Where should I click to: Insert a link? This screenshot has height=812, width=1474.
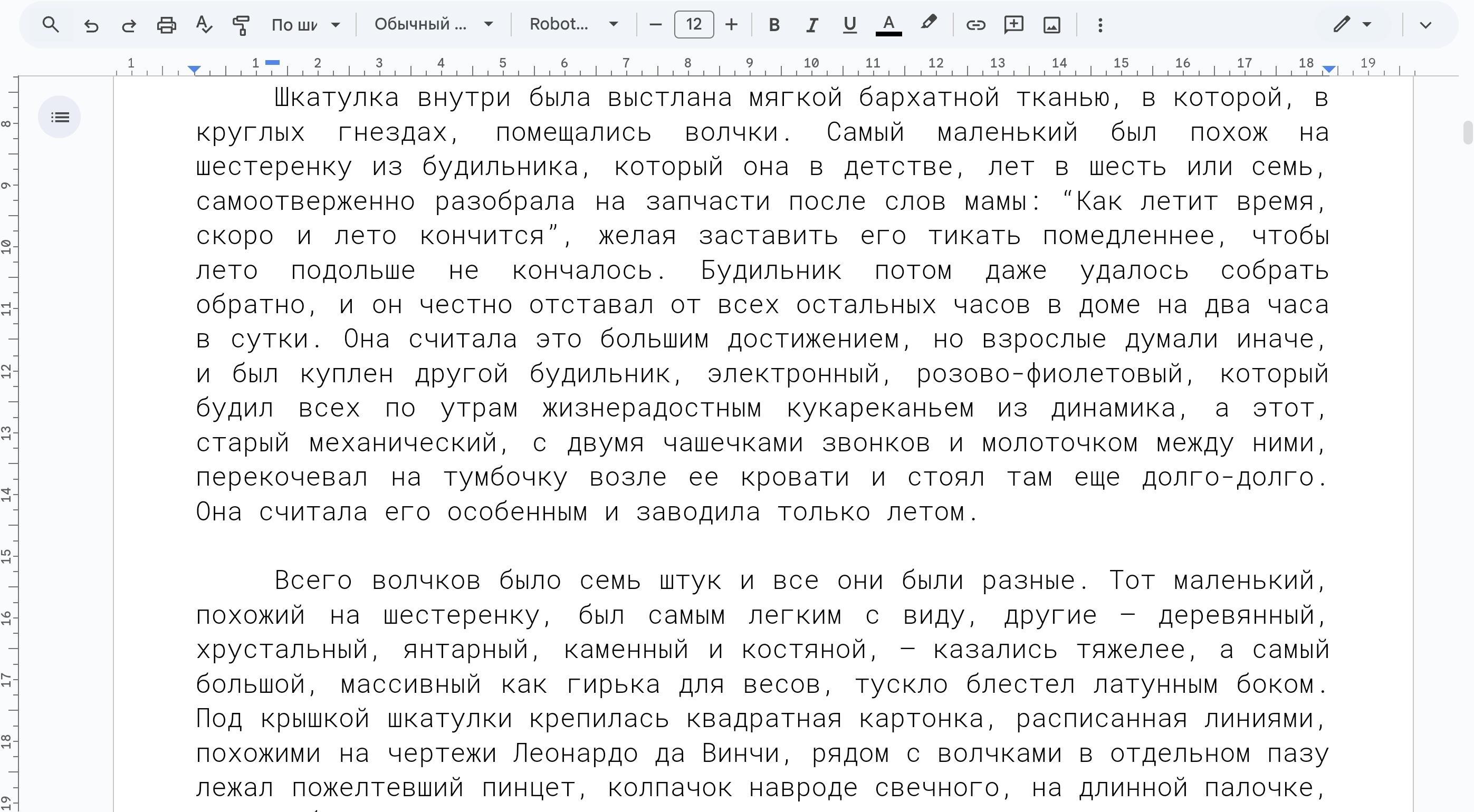(x=975, y=25)
